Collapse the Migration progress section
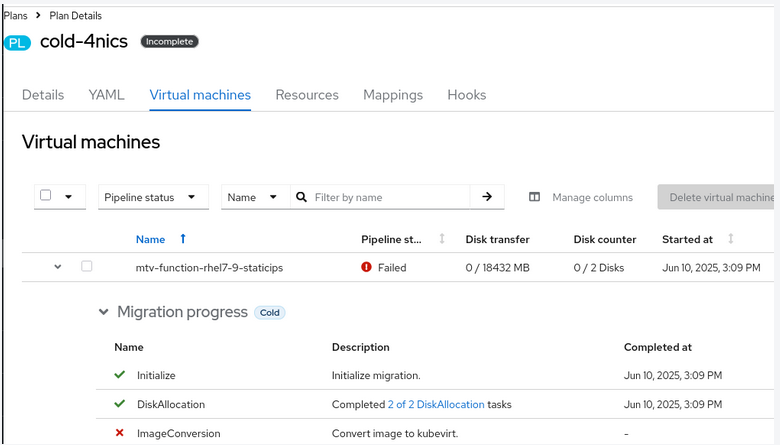This screenshot has height=445, width=780. coord(103,312)
